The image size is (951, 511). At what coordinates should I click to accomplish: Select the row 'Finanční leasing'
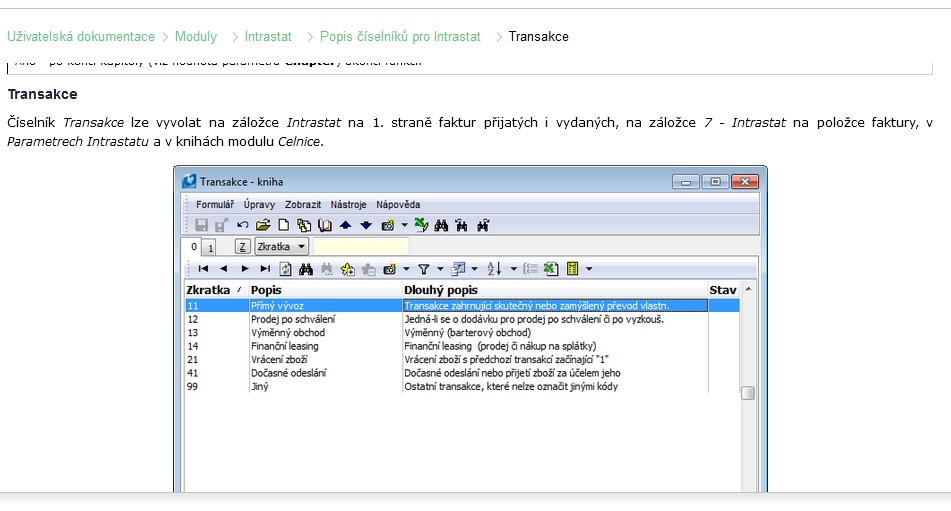coord(462,346)
